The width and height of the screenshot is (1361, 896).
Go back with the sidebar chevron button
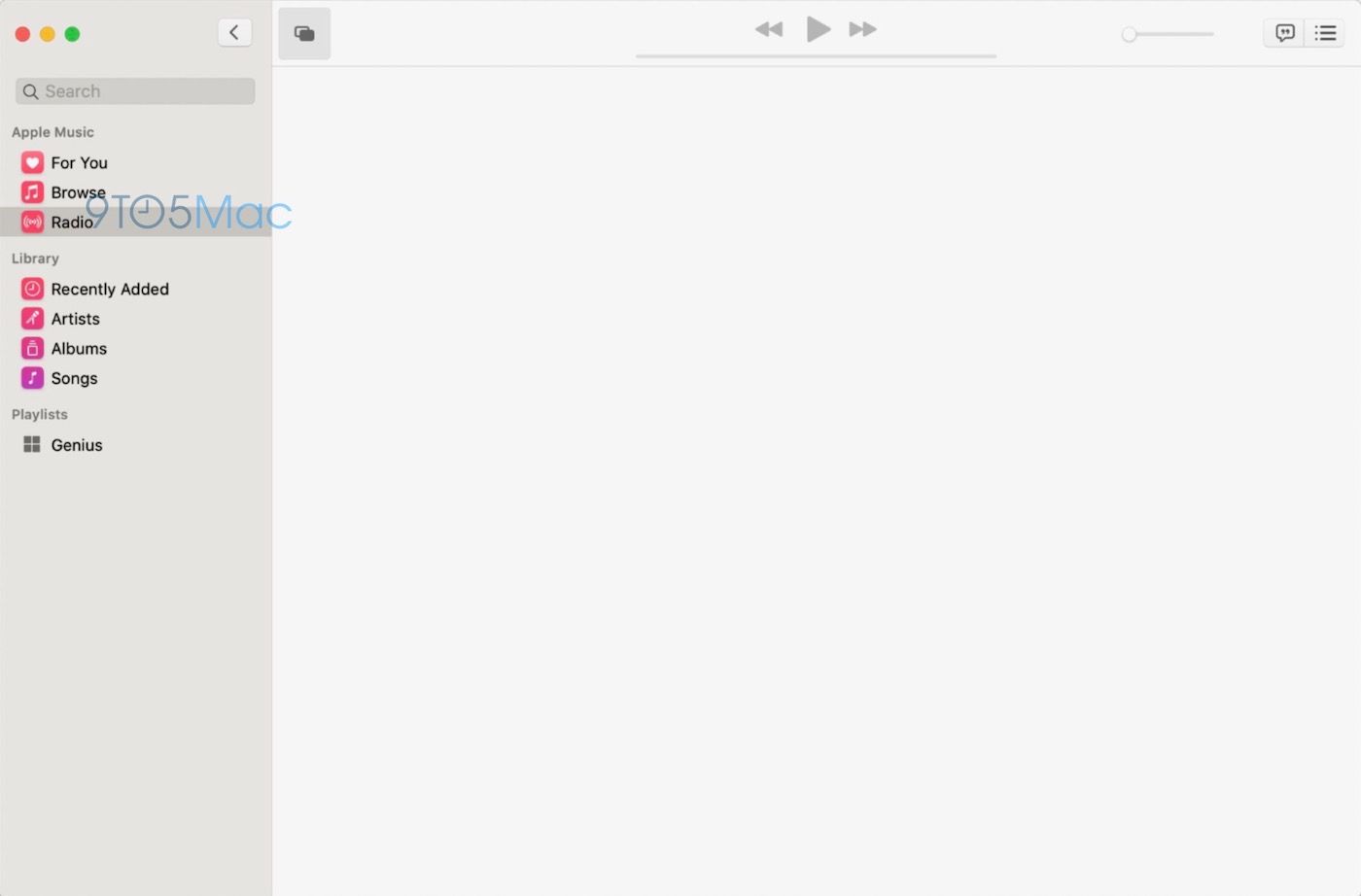click(x=234, y=33)
